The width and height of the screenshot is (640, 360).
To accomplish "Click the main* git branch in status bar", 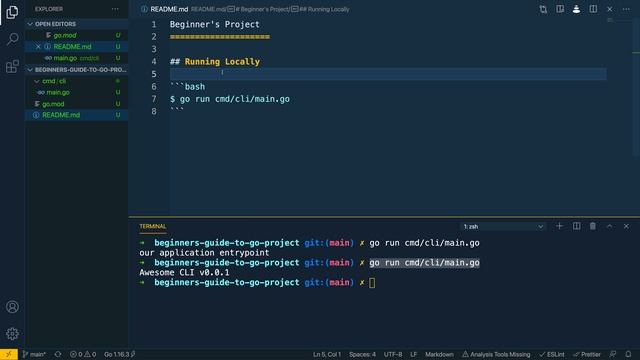I will point(34,354).
